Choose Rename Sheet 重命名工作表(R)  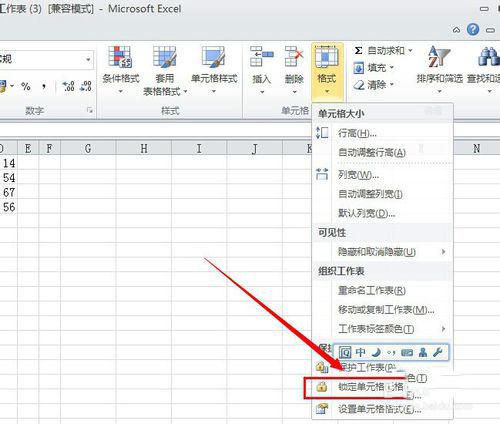click(x=382, y=290)
